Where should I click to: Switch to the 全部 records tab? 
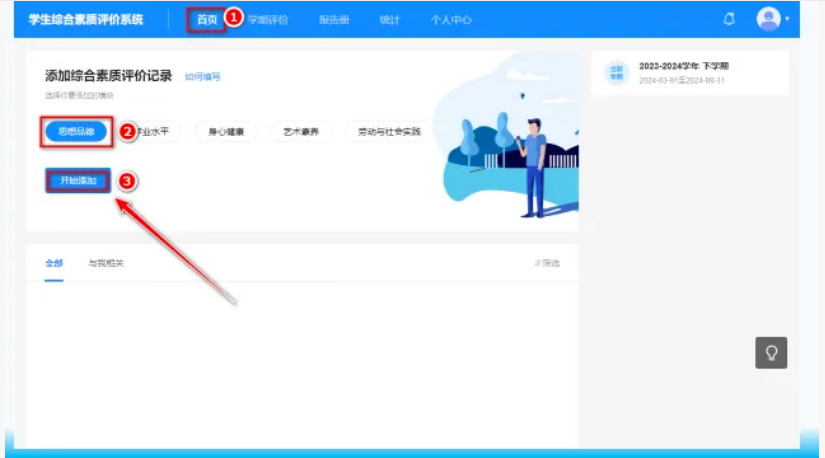pyautogui.click(x=54, y=263)
